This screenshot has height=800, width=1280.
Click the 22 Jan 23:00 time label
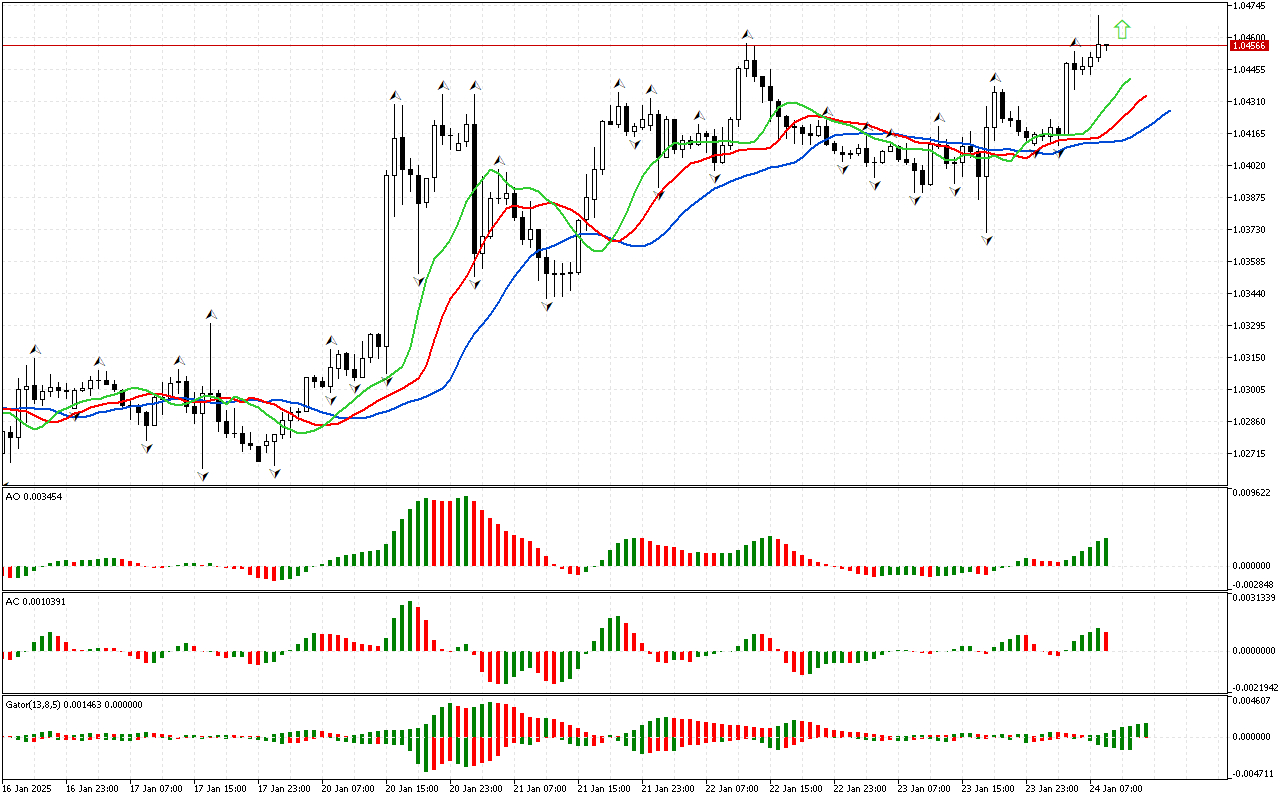pyautogui.click(x=859, y=788)
